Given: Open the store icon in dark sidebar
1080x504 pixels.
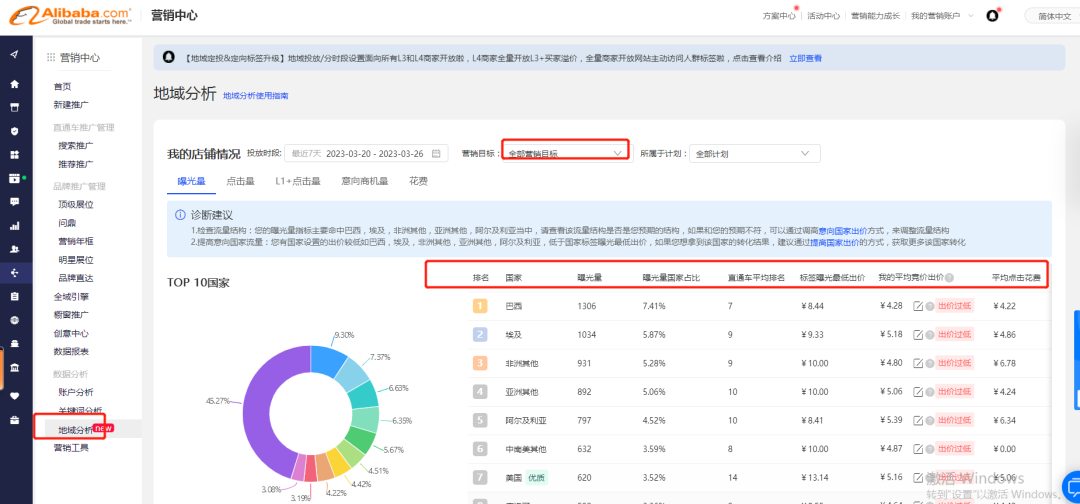Looking at the screenshot, I should tap(14, 107).
